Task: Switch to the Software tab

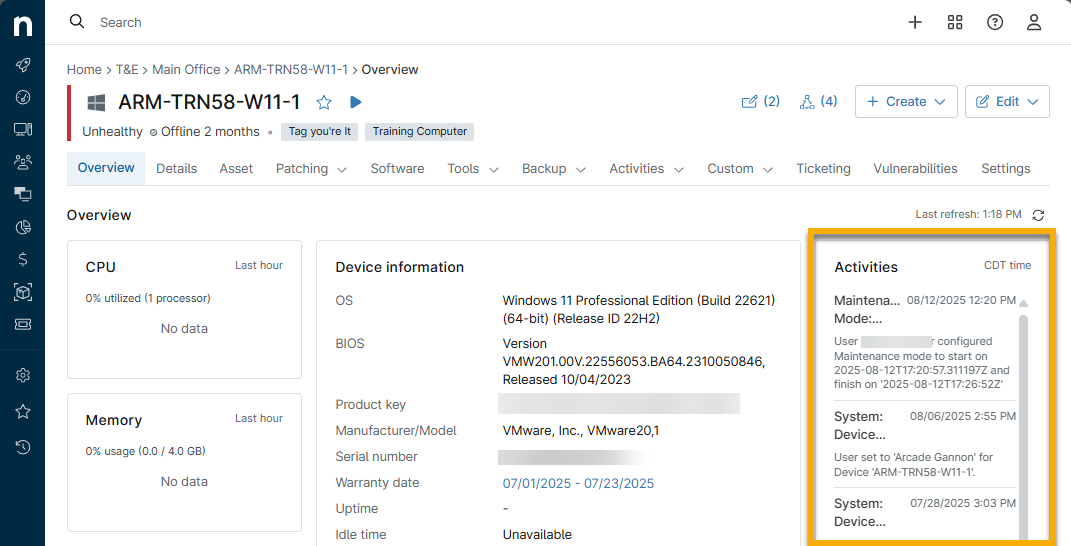Action: 397,169
